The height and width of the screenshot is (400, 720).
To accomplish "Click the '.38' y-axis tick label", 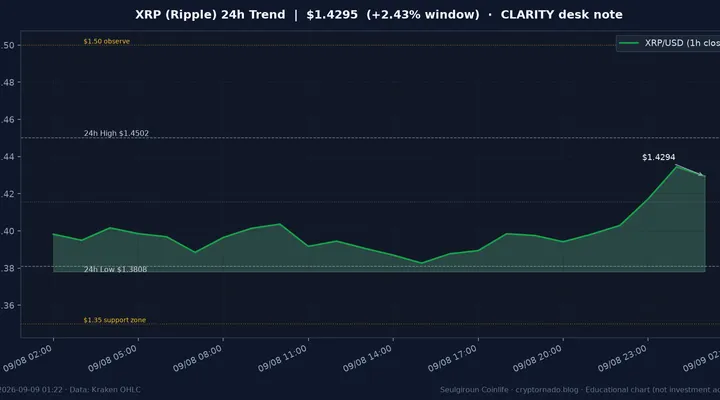I will [x=8, y=268].
